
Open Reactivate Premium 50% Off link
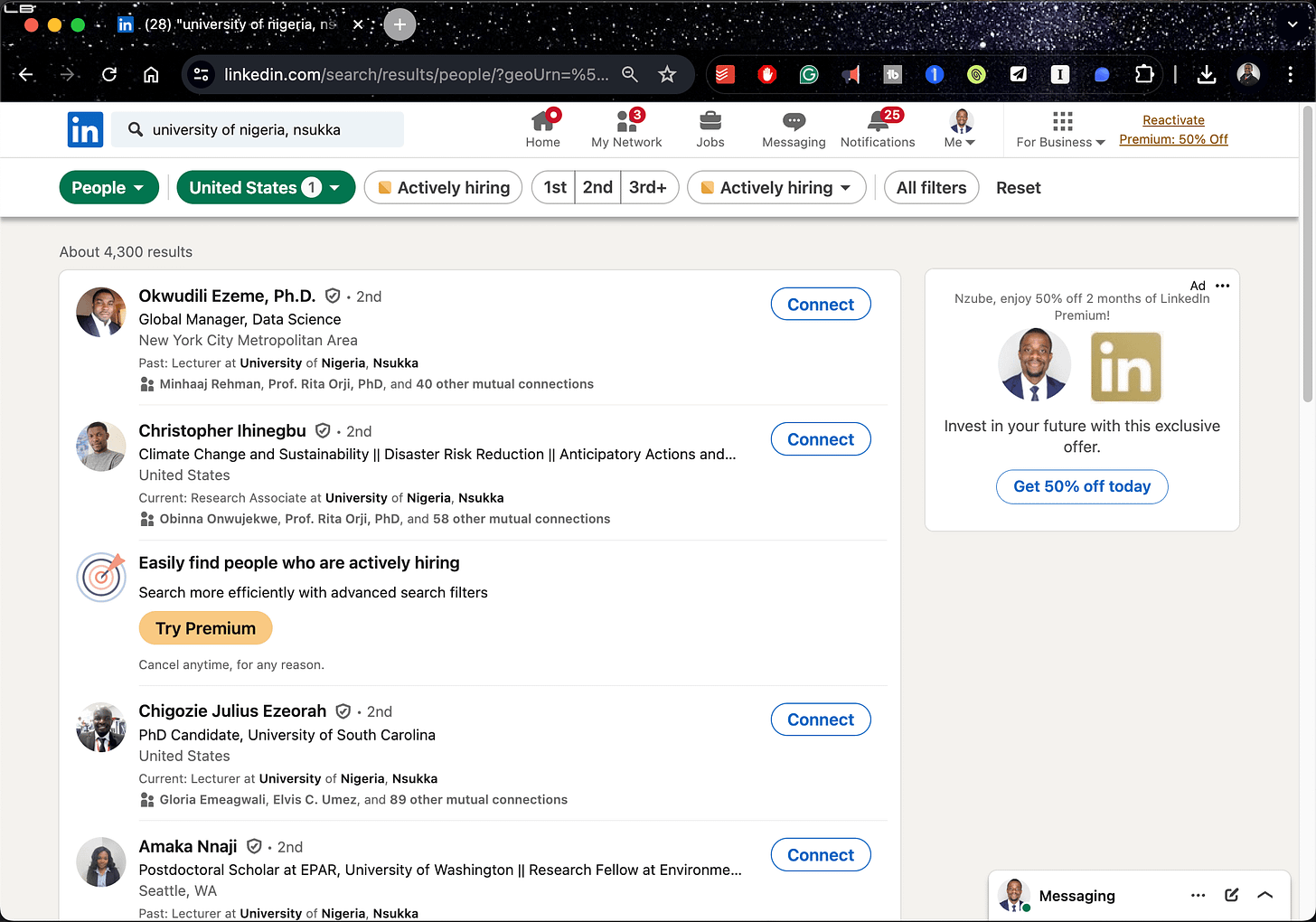point(1173,129)
